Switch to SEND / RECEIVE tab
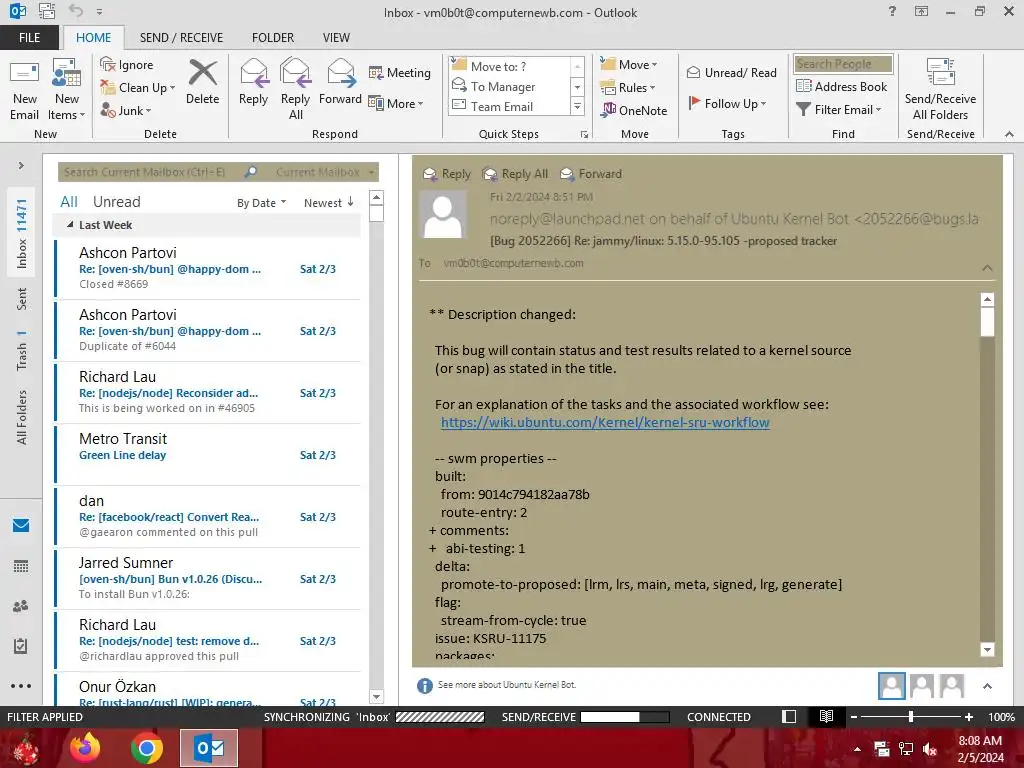Viewport: 1024px width, 768px height. 181,38
